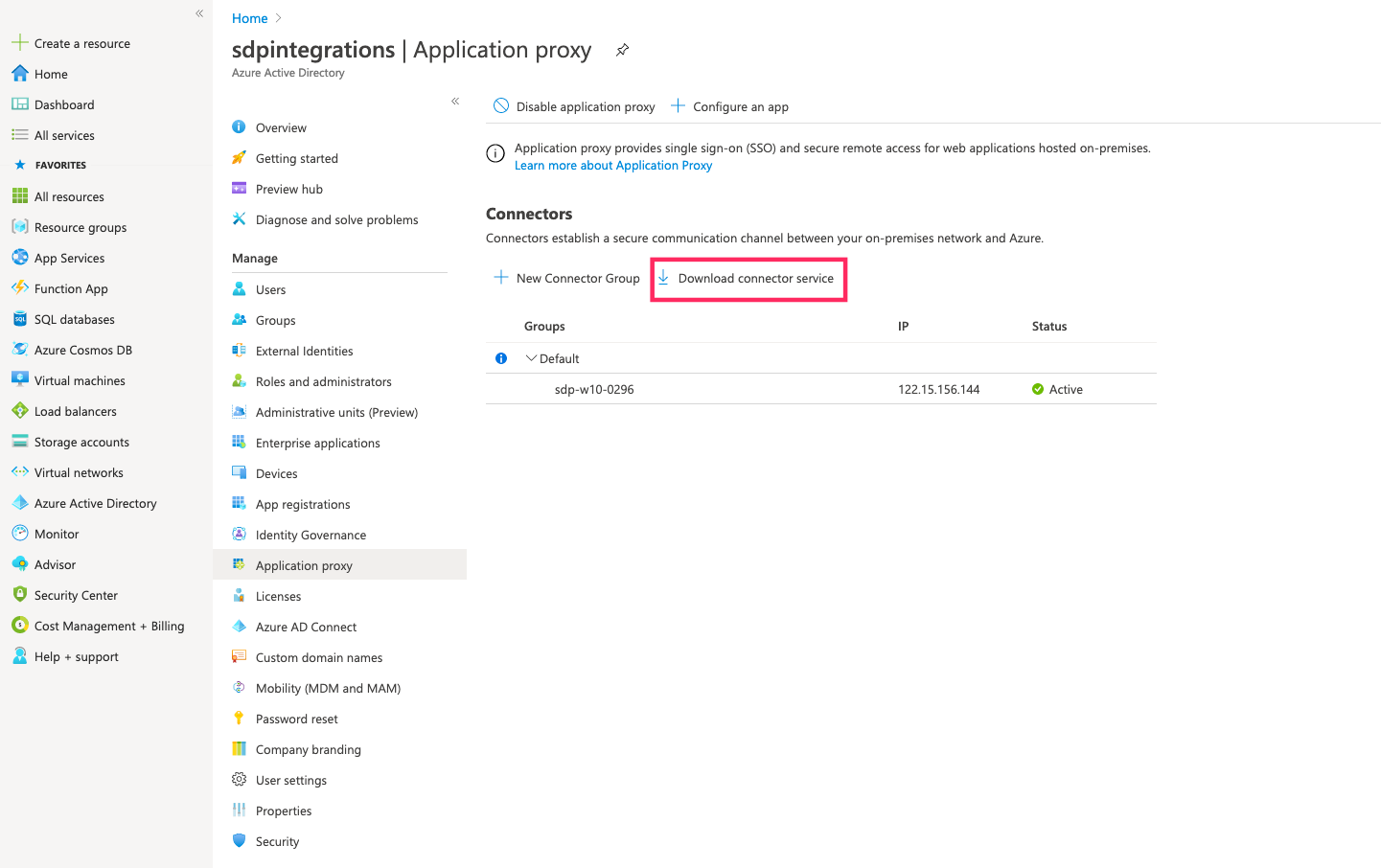Open Learn more about Application Proxy link
The height and width of the screenshot is (868, 1381).
point(613,165)
